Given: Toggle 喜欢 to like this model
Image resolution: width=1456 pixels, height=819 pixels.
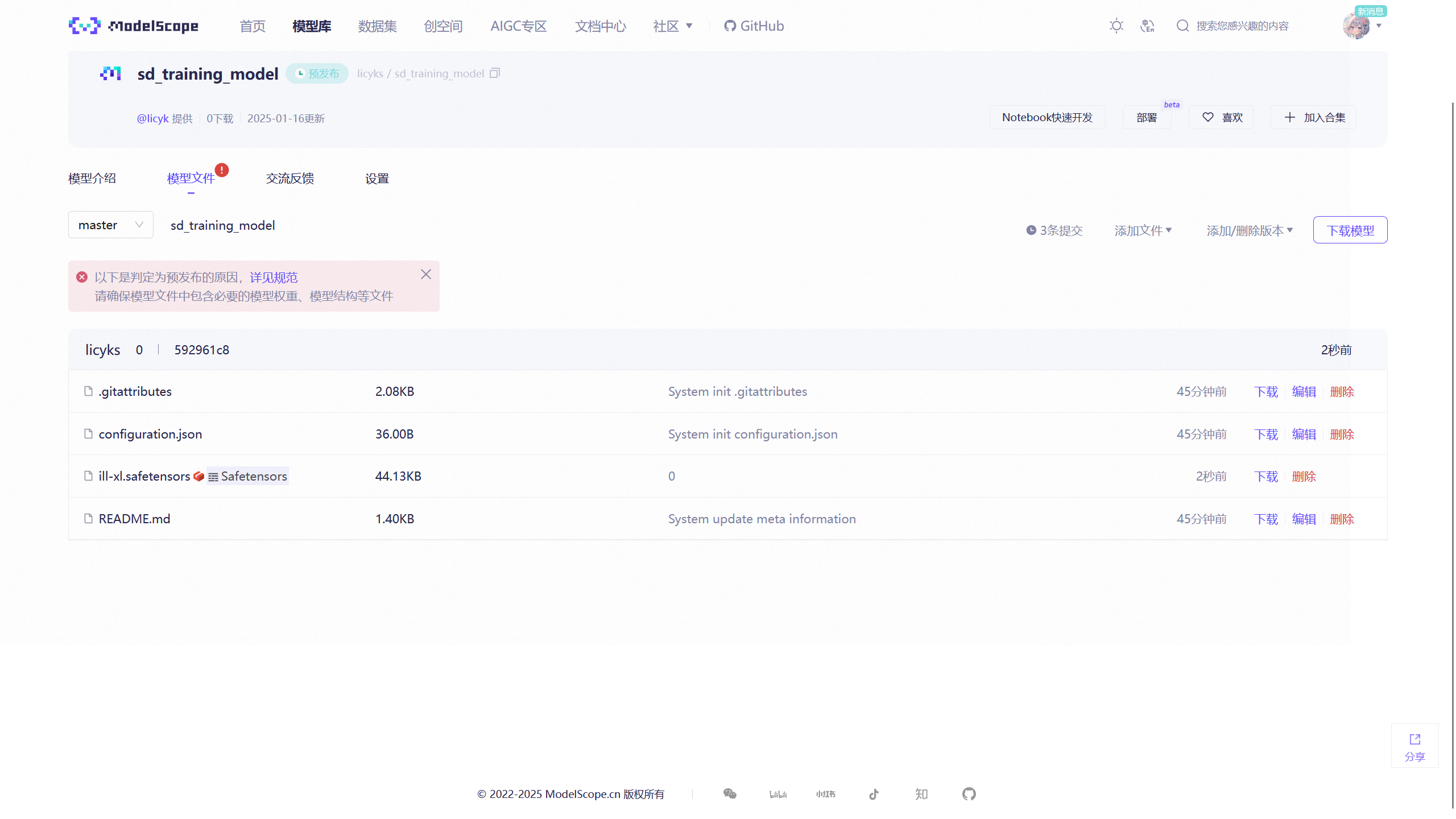Looking at the screenshot, I should tap(1221, 117).
